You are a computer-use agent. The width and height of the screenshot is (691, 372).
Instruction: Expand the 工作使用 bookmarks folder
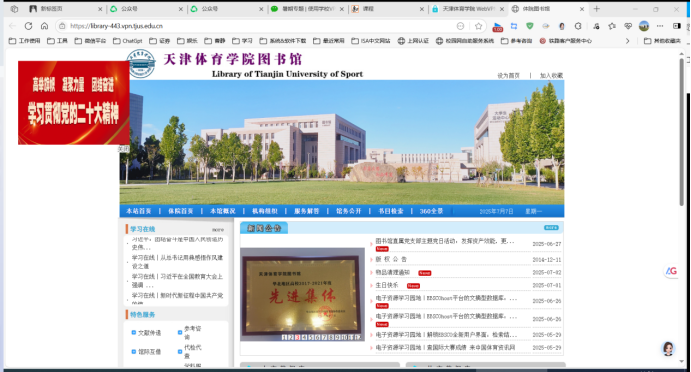click(x=25, y=41)
